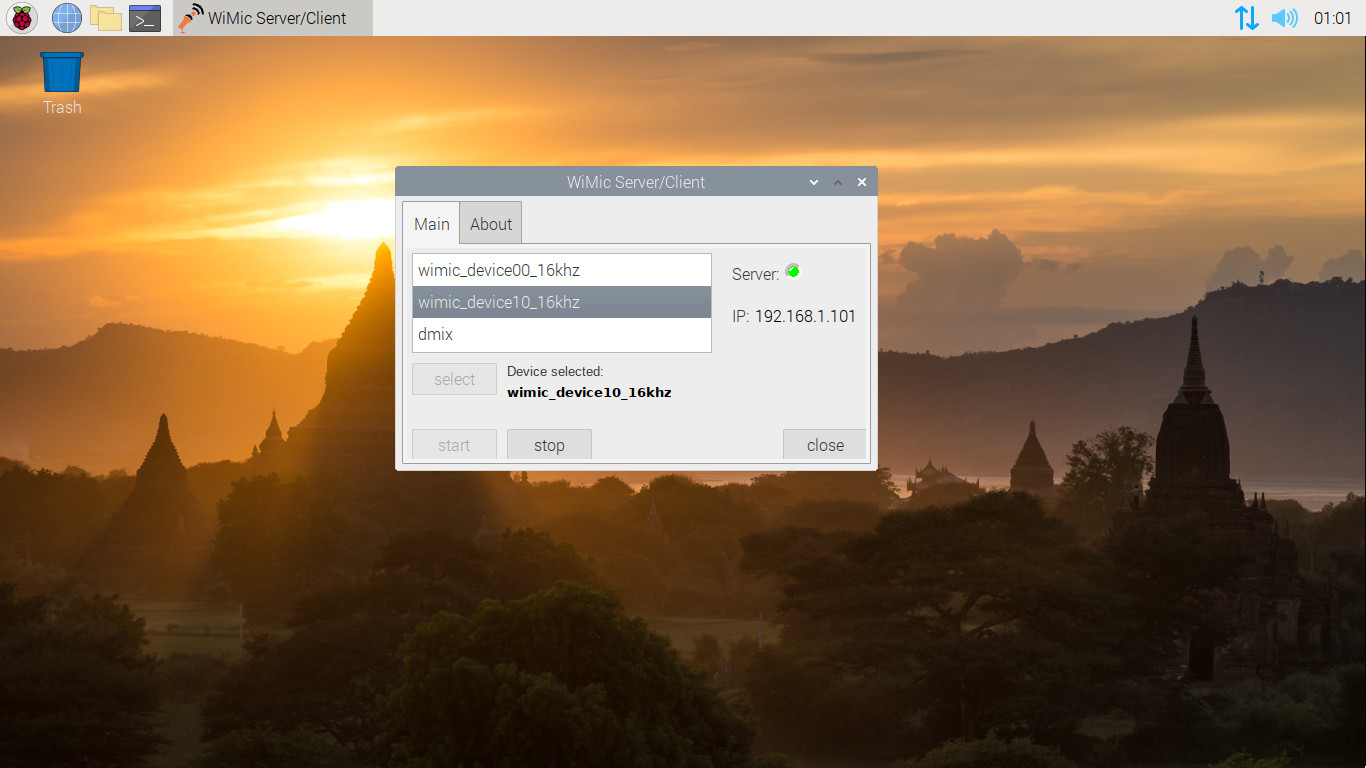
Task: Minimize the WiMic window with the chevron-down icon
Action: point(814,182)
